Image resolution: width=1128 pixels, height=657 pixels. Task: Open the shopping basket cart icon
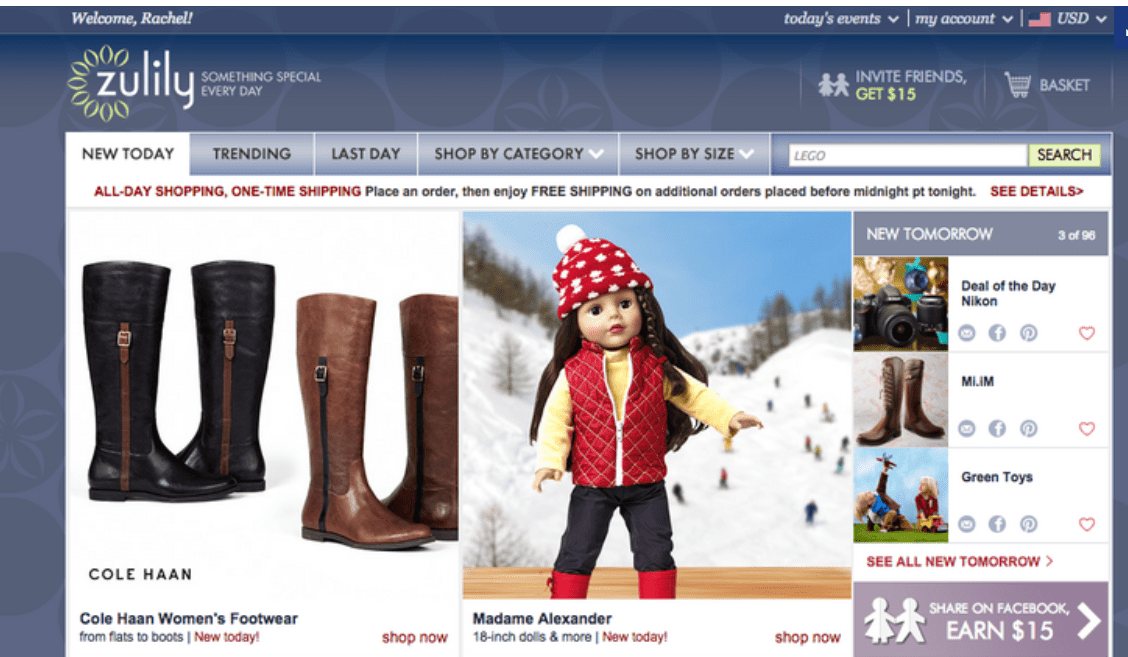pyautogui.click(x=1017, y=86)
